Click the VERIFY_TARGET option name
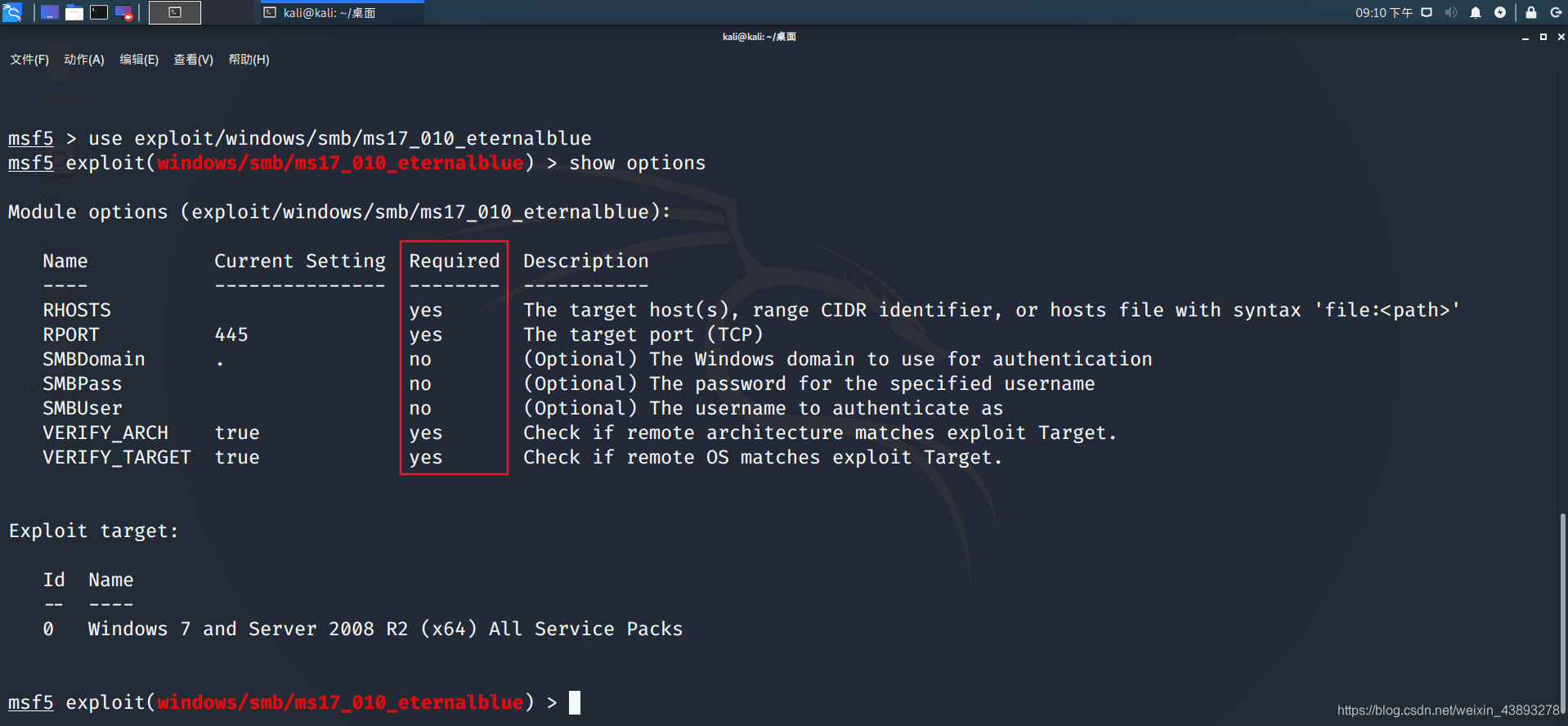Image resolution: width=1568 pixels, height=726 pixels. pos(117,457)
